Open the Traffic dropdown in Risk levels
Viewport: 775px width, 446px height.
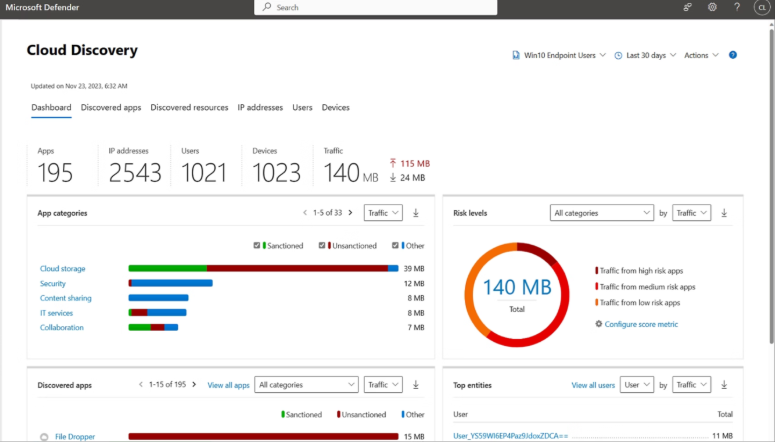tap(691, 213)
